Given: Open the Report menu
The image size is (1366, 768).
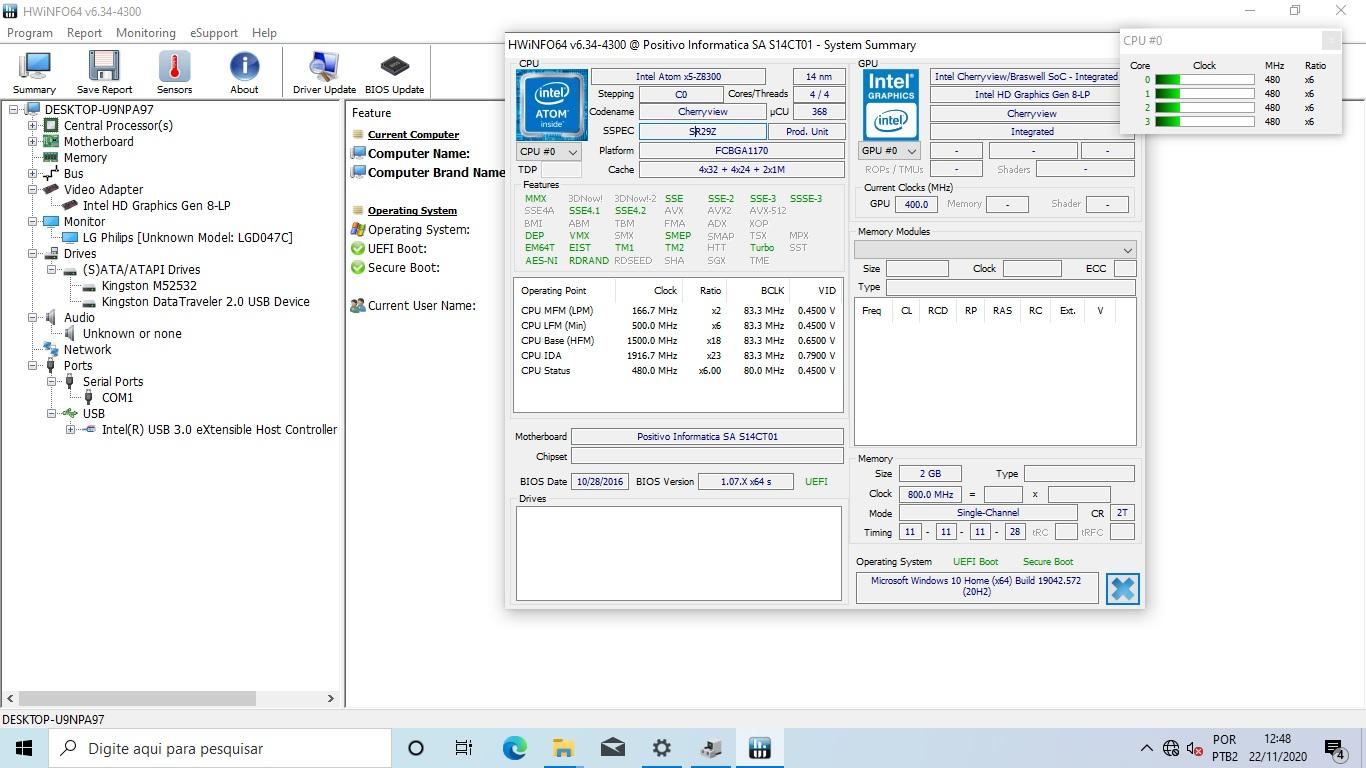Looking at the screenshot, I should click(84, 32).
